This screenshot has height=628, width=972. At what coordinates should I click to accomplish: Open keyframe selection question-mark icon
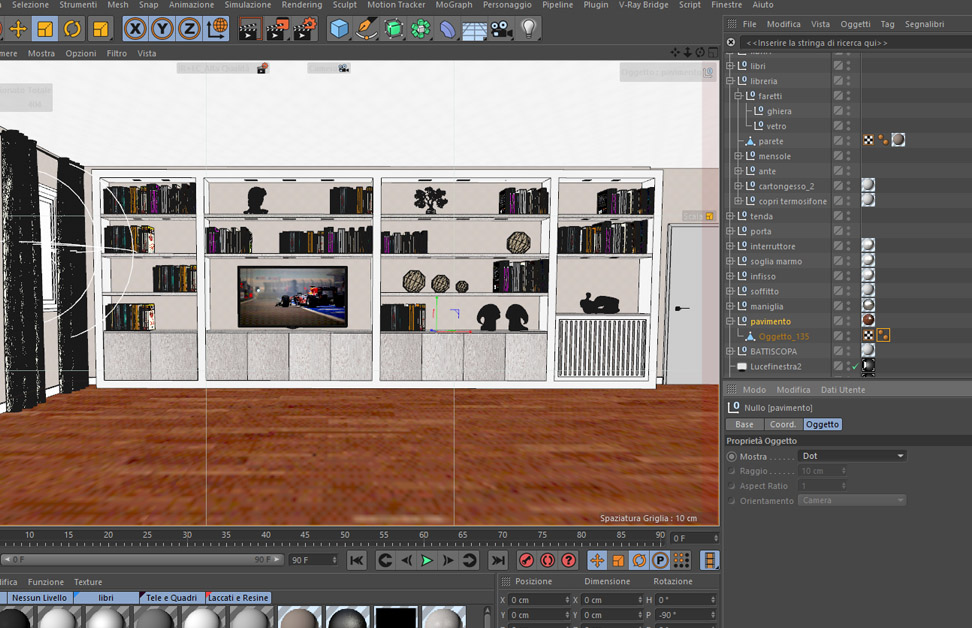[568, 560]
